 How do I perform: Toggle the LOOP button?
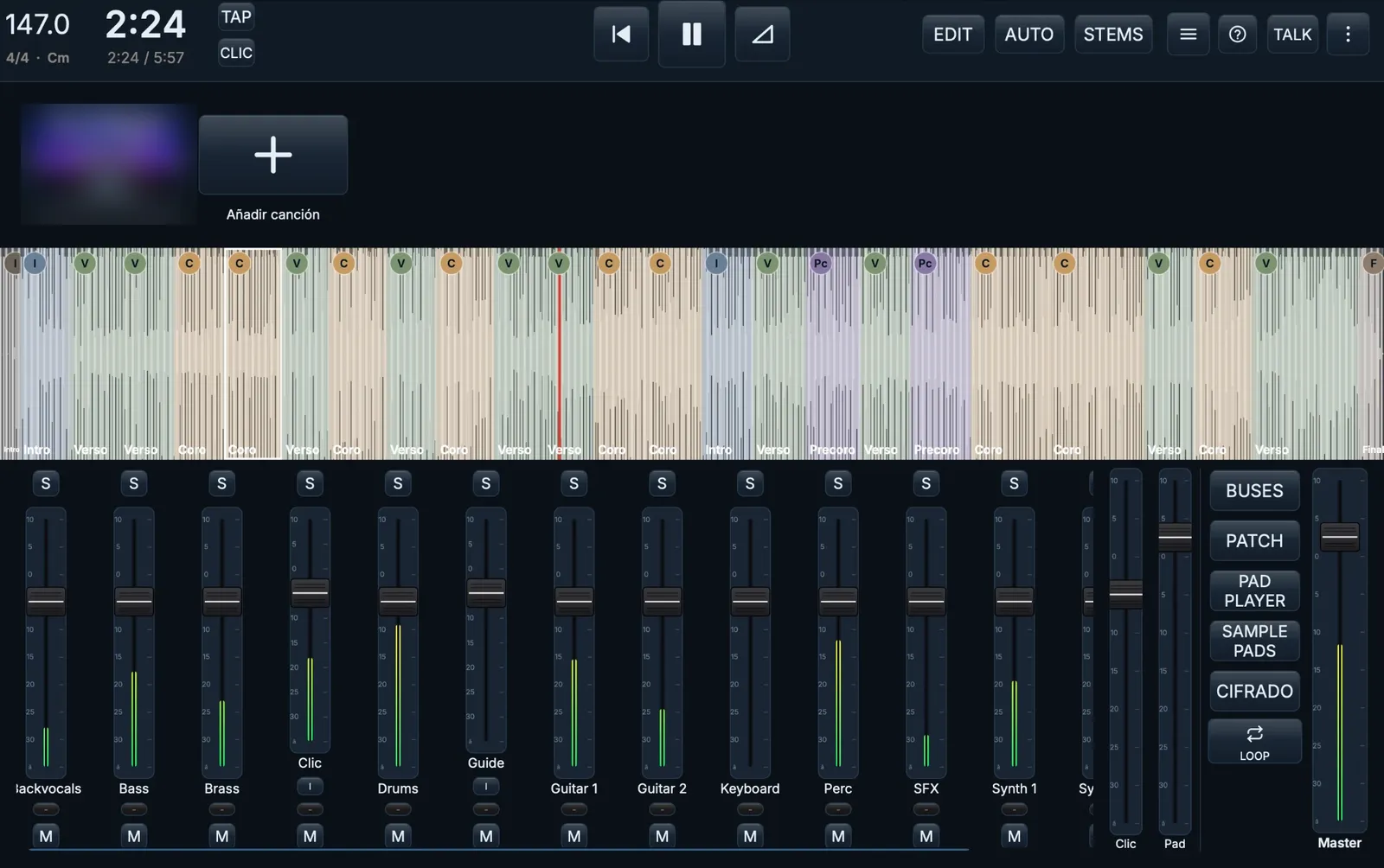(1254, 741)
